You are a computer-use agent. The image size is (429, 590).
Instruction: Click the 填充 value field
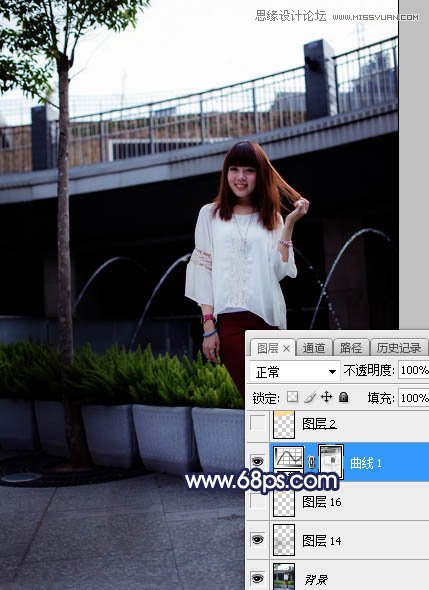(414, 398)
